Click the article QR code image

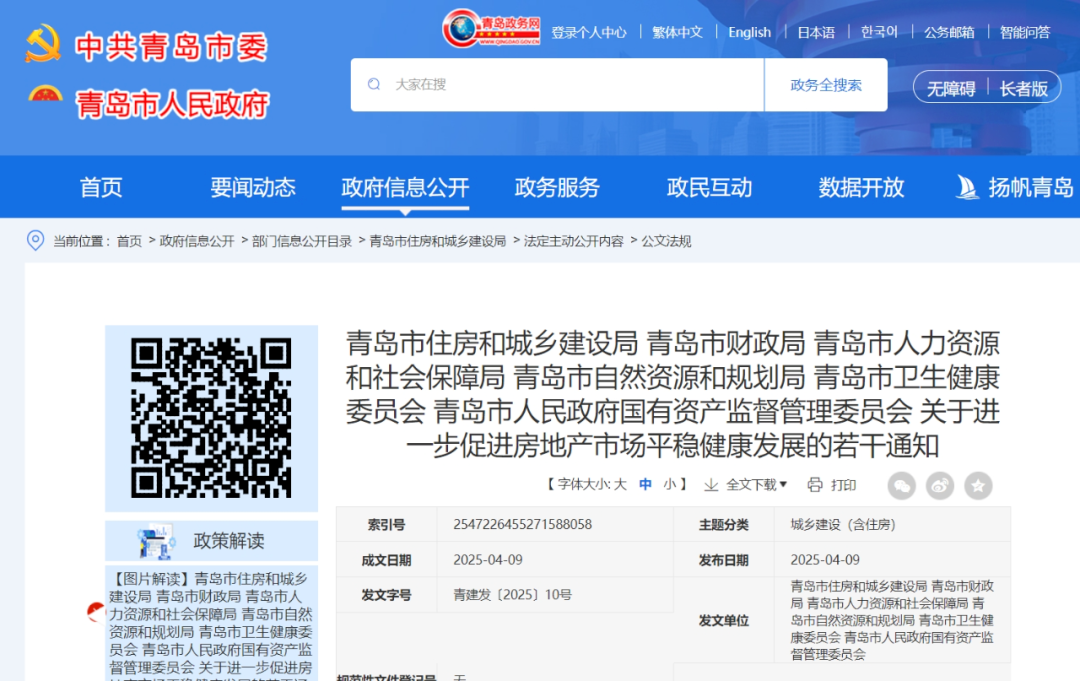[x=211, y=418]
